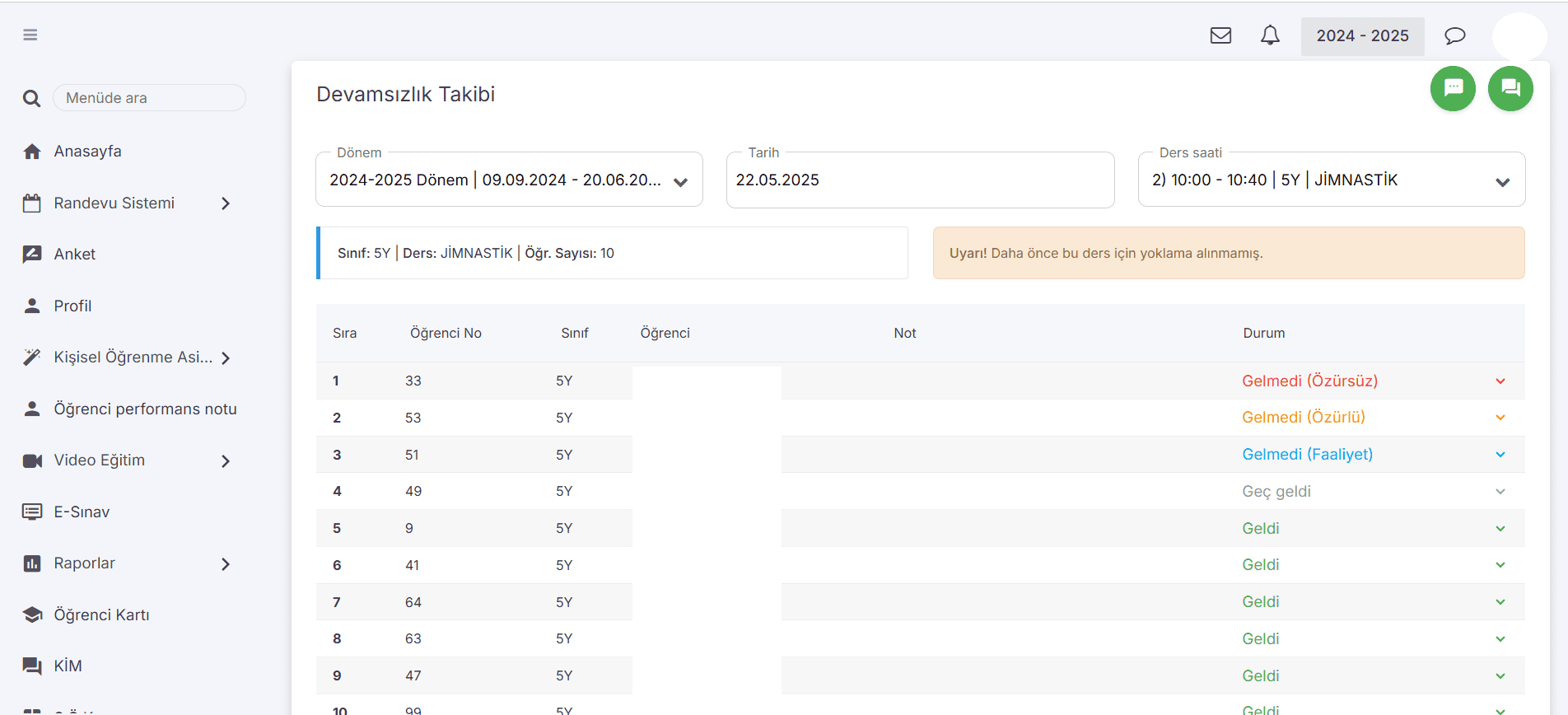Open the Dönem dropdown
The height and width of the screenshot is (715, 1568).
(508, 180)
